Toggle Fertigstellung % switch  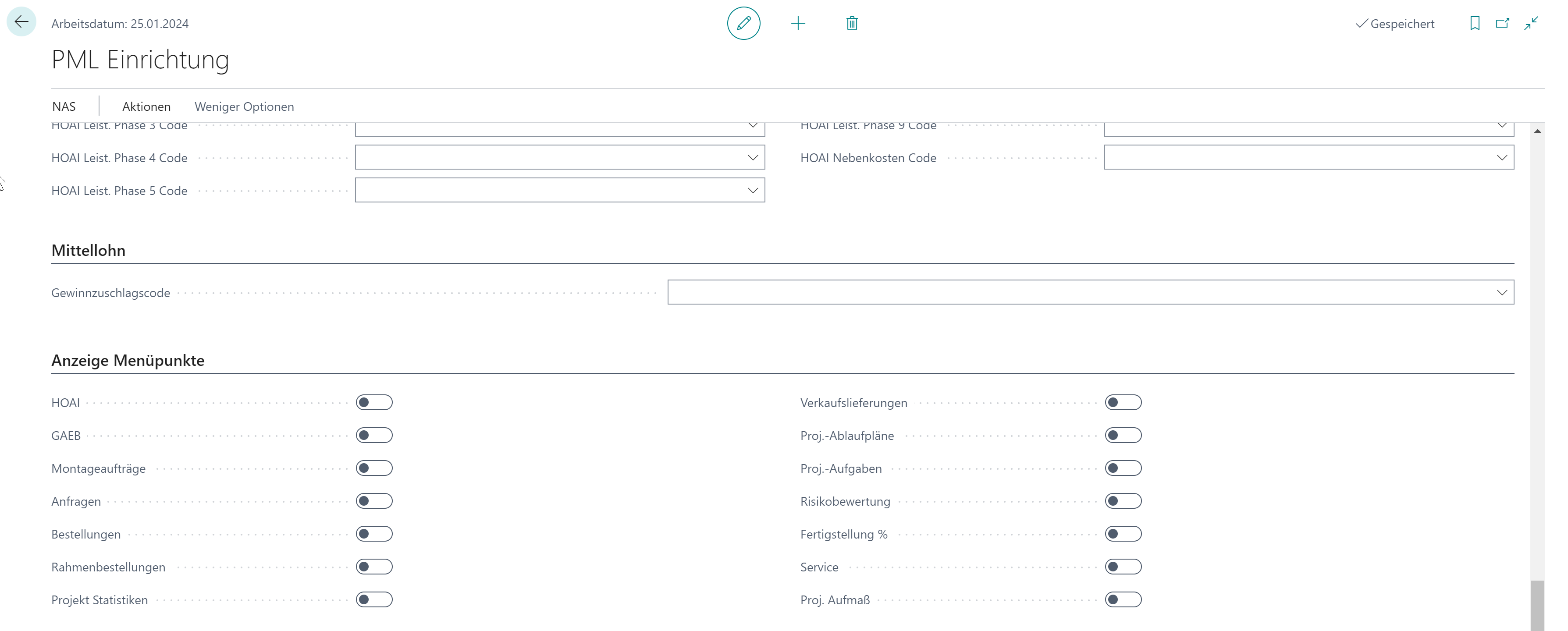coord(1123,534)
